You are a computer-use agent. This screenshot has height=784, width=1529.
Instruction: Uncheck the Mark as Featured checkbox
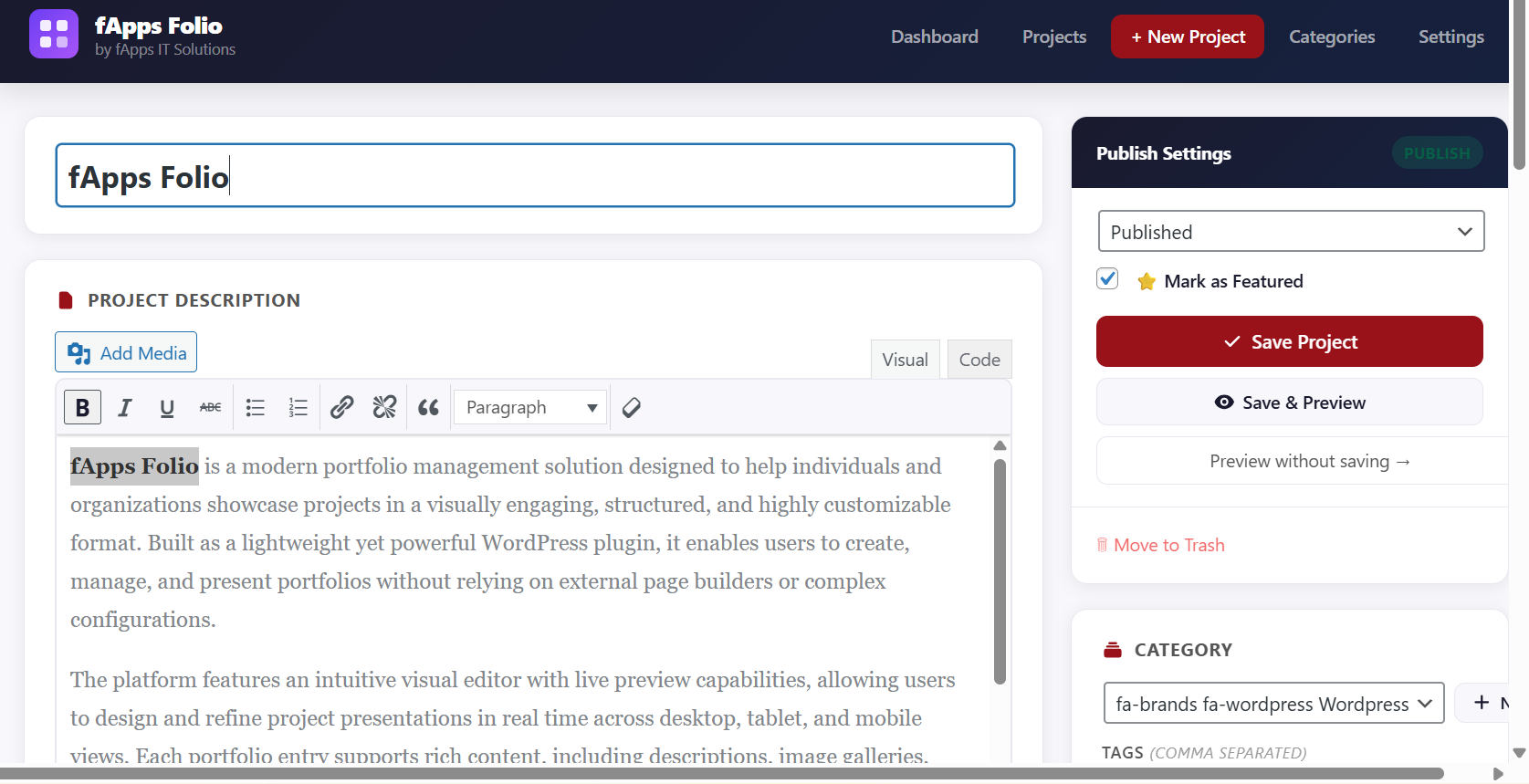(1107, 279)
